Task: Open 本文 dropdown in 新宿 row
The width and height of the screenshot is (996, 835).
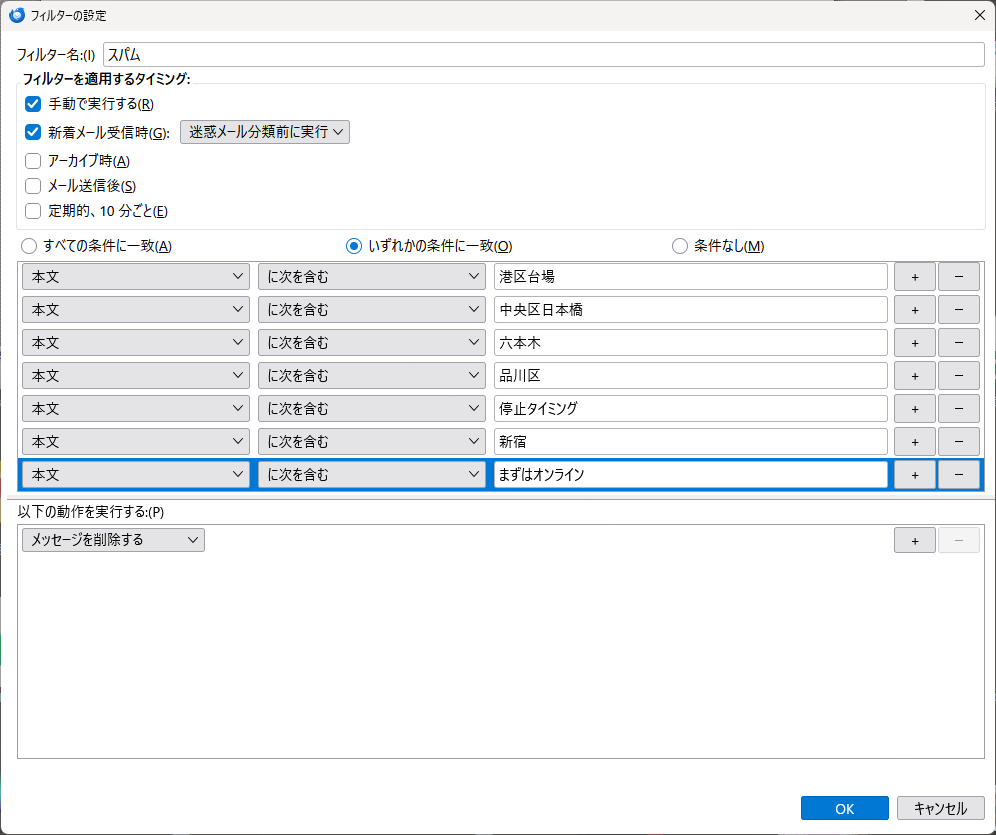Action: 136,442
